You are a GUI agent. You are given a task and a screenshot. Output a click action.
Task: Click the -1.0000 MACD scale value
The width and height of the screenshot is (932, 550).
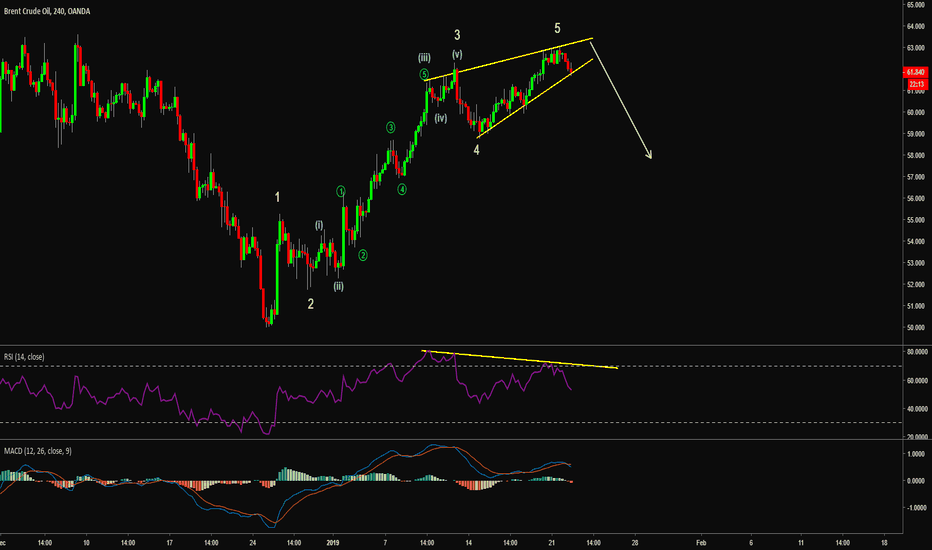pyautogui.click(x=915, y=508)
